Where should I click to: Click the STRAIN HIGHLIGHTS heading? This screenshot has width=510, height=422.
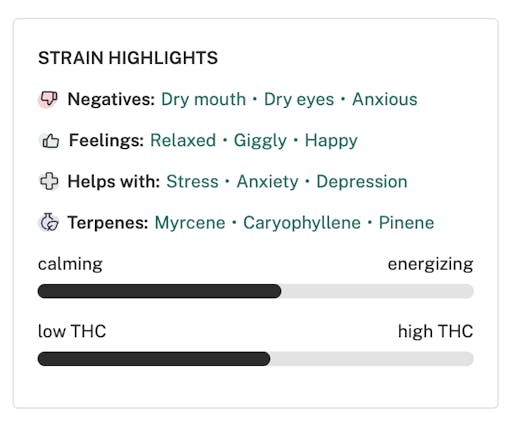(x=128, y=58)
